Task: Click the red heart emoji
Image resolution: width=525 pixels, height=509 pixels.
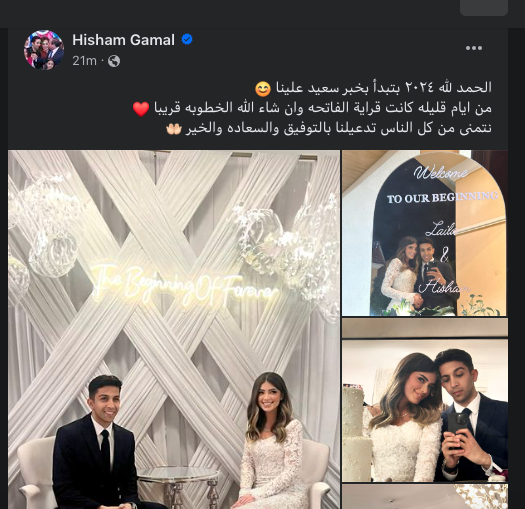Action: point(141,109)
